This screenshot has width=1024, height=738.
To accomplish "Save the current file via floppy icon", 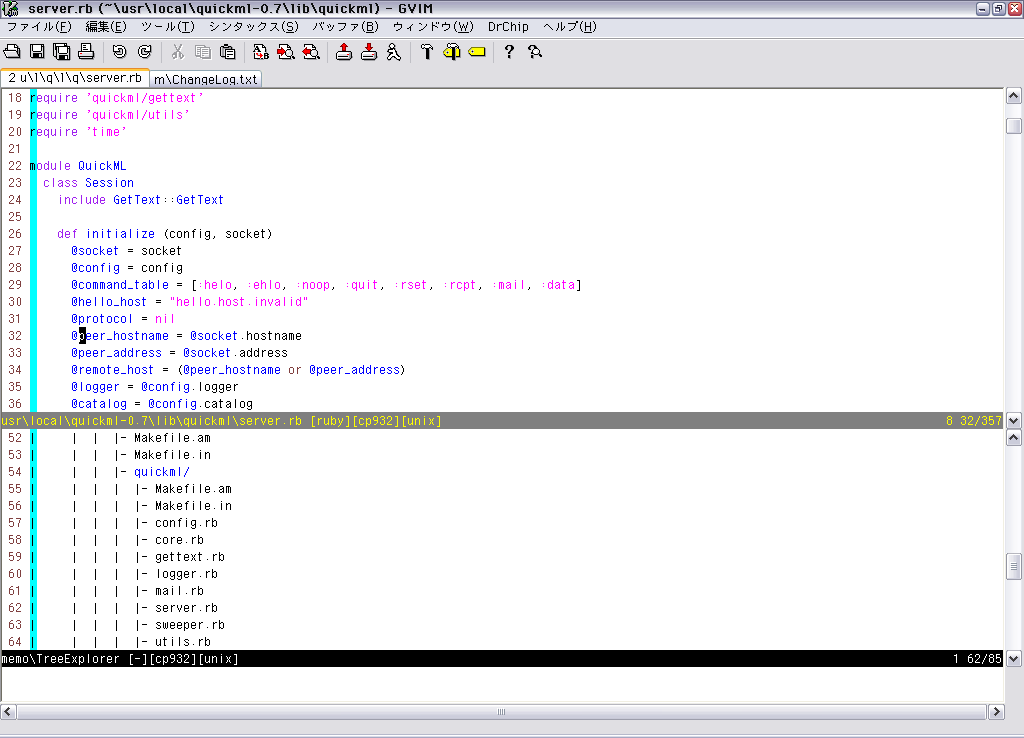I will 37,52.
